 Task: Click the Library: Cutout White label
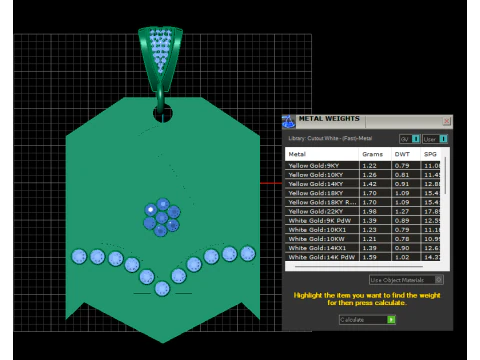point(330,138)
